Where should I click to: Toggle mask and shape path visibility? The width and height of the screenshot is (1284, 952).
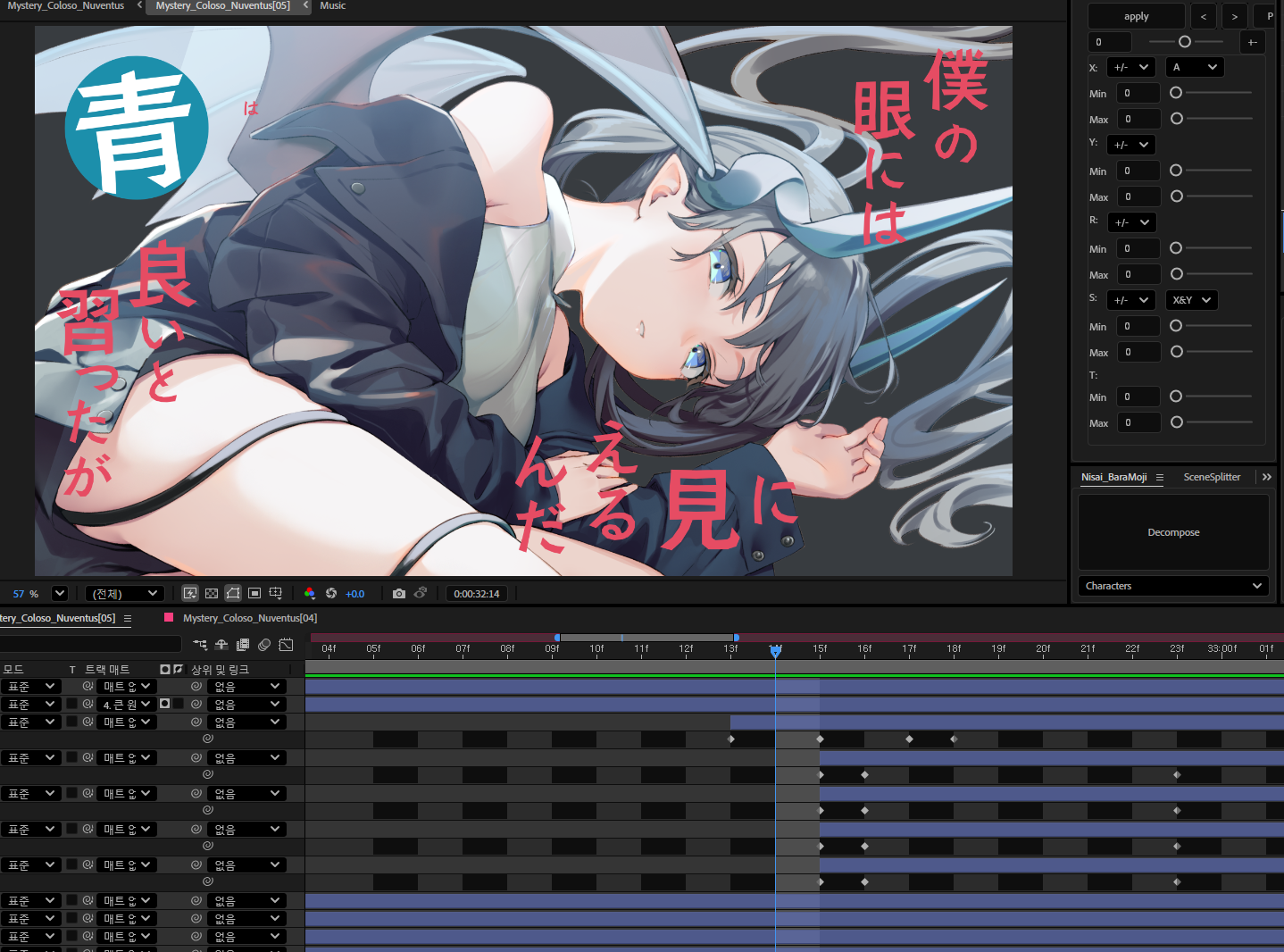pyautogui.click(x=233, y=593)
